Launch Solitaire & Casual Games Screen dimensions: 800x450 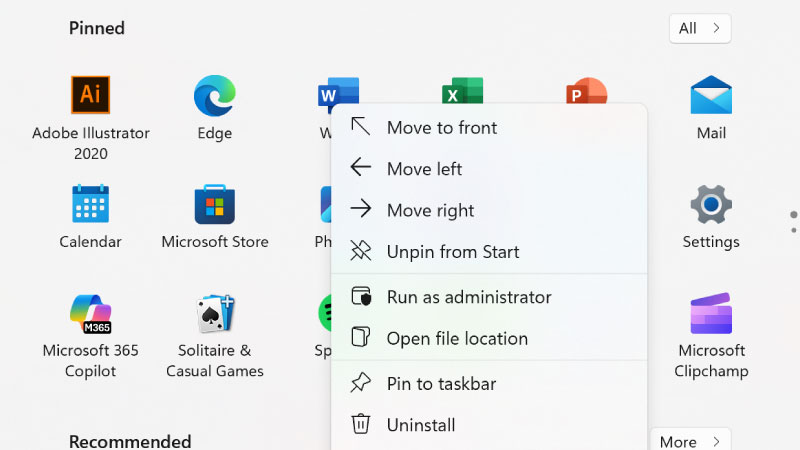(x=214, y=314)
